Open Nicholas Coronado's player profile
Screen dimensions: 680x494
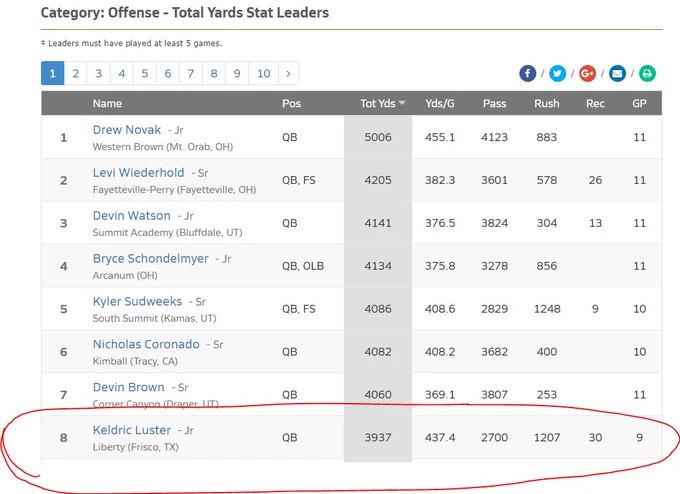[x=146, y=344]
